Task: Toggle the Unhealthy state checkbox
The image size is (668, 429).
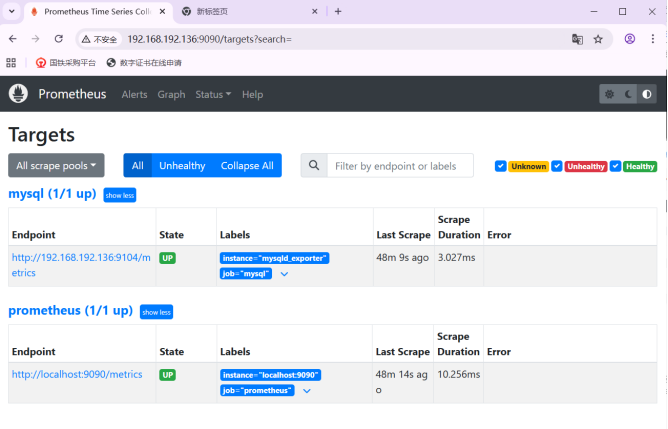Action: 556,166
